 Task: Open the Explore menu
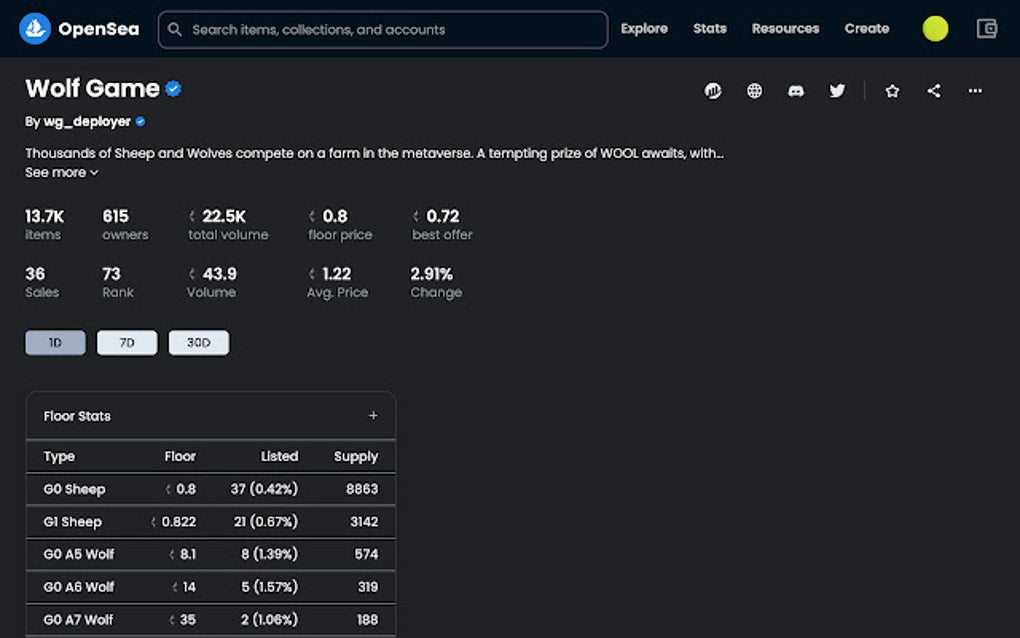coord(644,28)
